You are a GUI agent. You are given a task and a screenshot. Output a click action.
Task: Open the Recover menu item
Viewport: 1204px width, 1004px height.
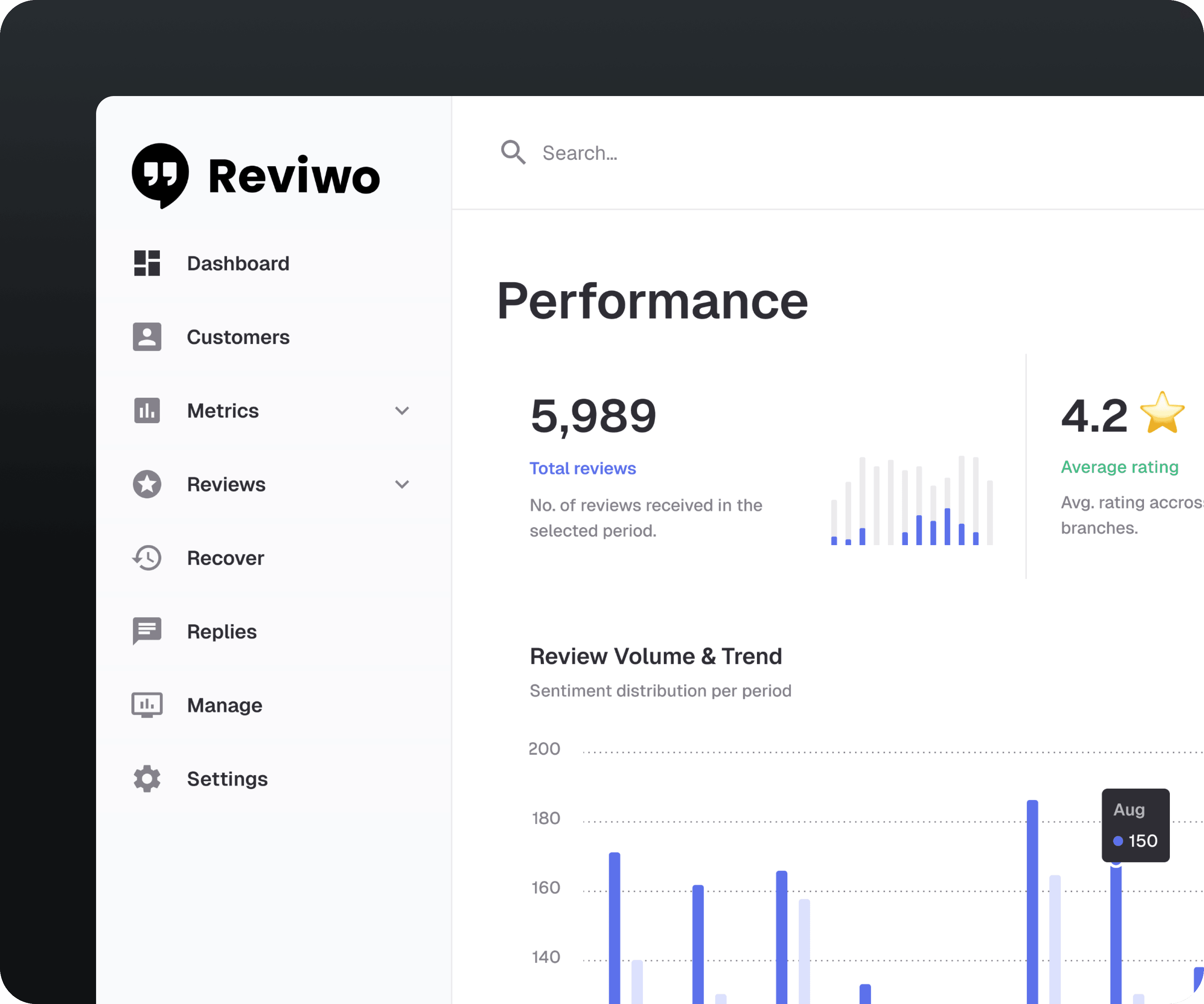(225, 558)
